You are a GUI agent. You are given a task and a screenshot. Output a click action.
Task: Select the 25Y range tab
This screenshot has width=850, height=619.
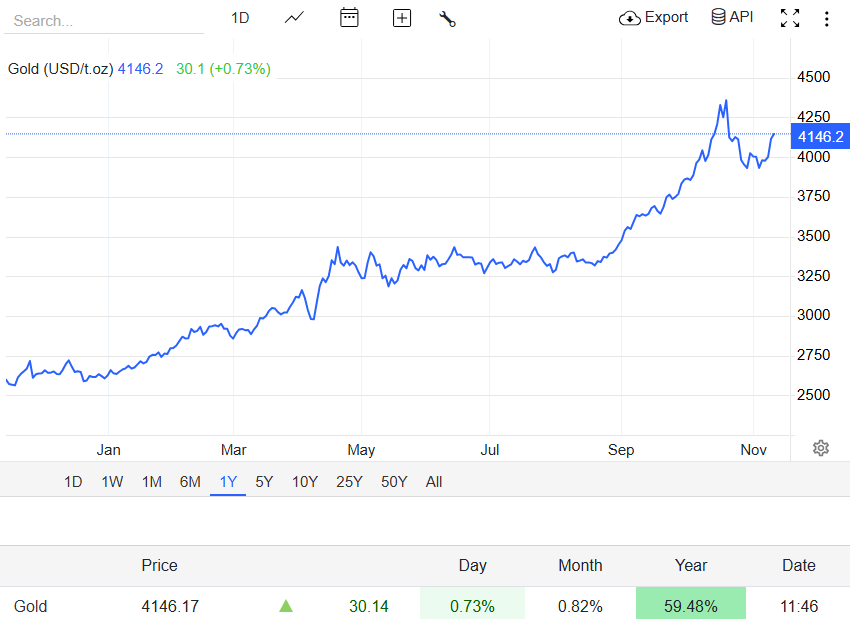tap(349, 481)
